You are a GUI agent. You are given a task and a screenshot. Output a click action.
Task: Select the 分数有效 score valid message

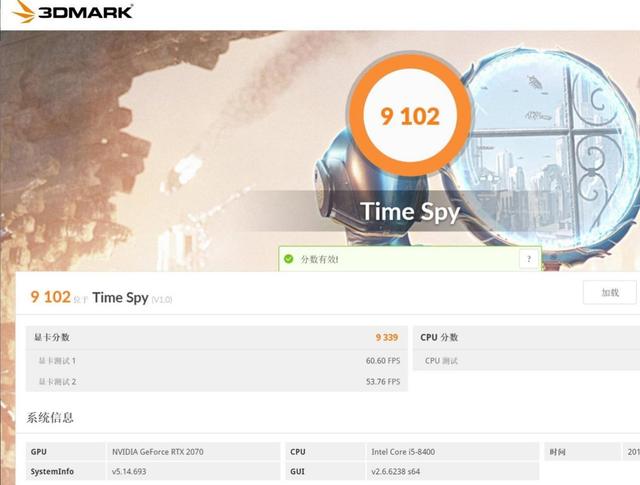point(319,259)
